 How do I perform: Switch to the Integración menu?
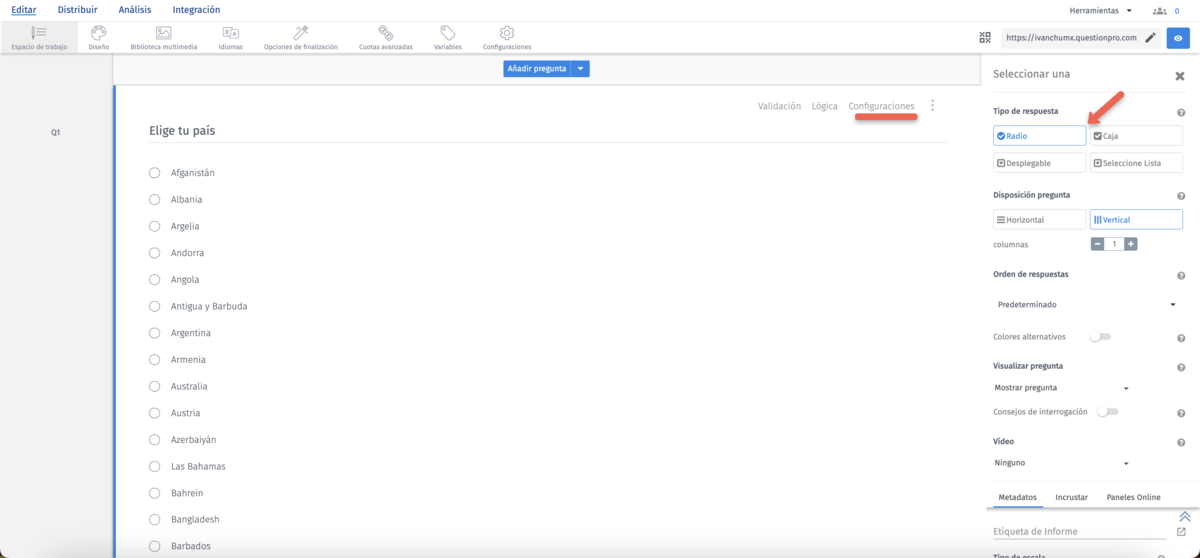(196, 10)
